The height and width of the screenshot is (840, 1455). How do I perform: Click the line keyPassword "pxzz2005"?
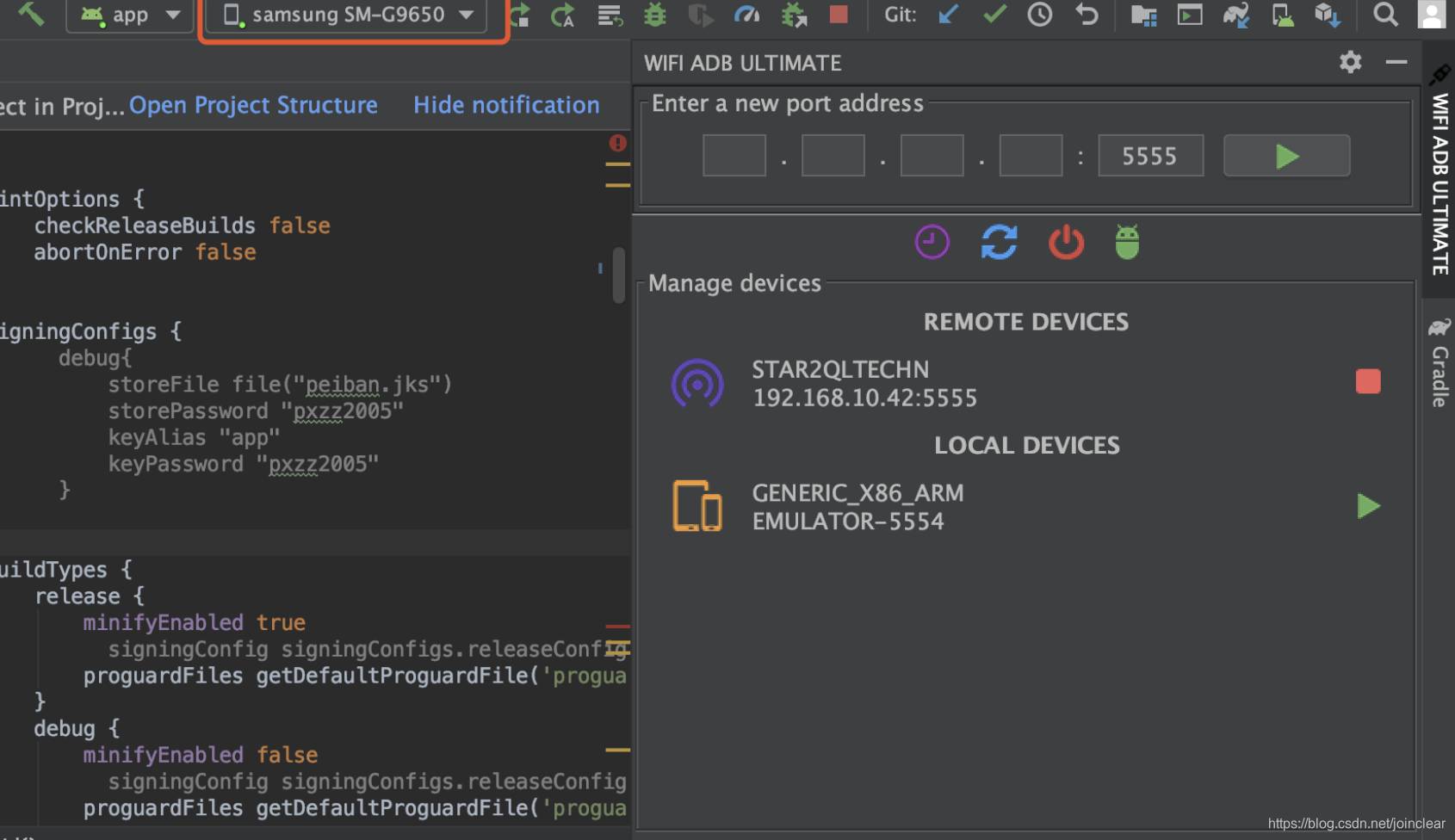pyautogui.click(x=244, y=464)
